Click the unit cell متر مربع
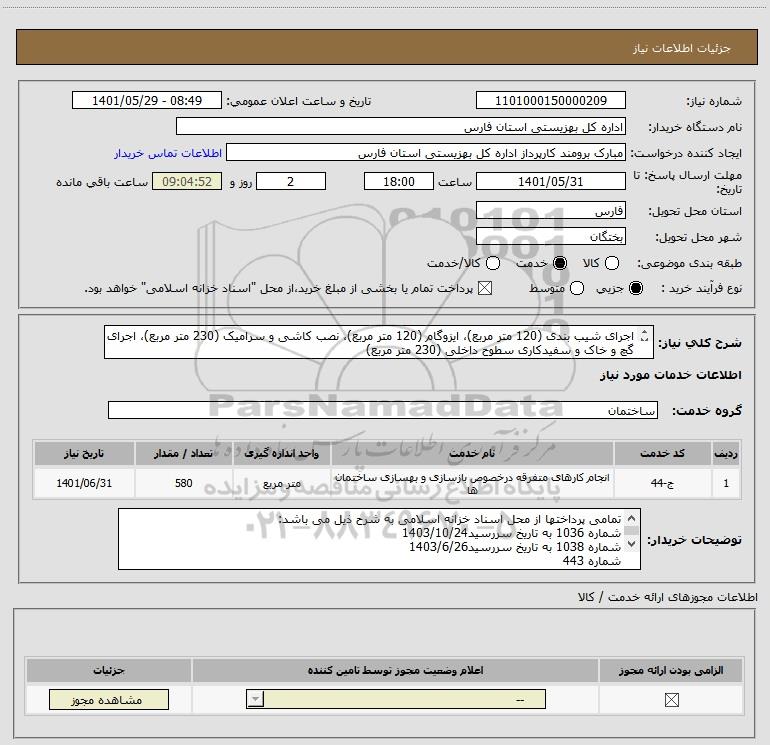 point(281,483)
